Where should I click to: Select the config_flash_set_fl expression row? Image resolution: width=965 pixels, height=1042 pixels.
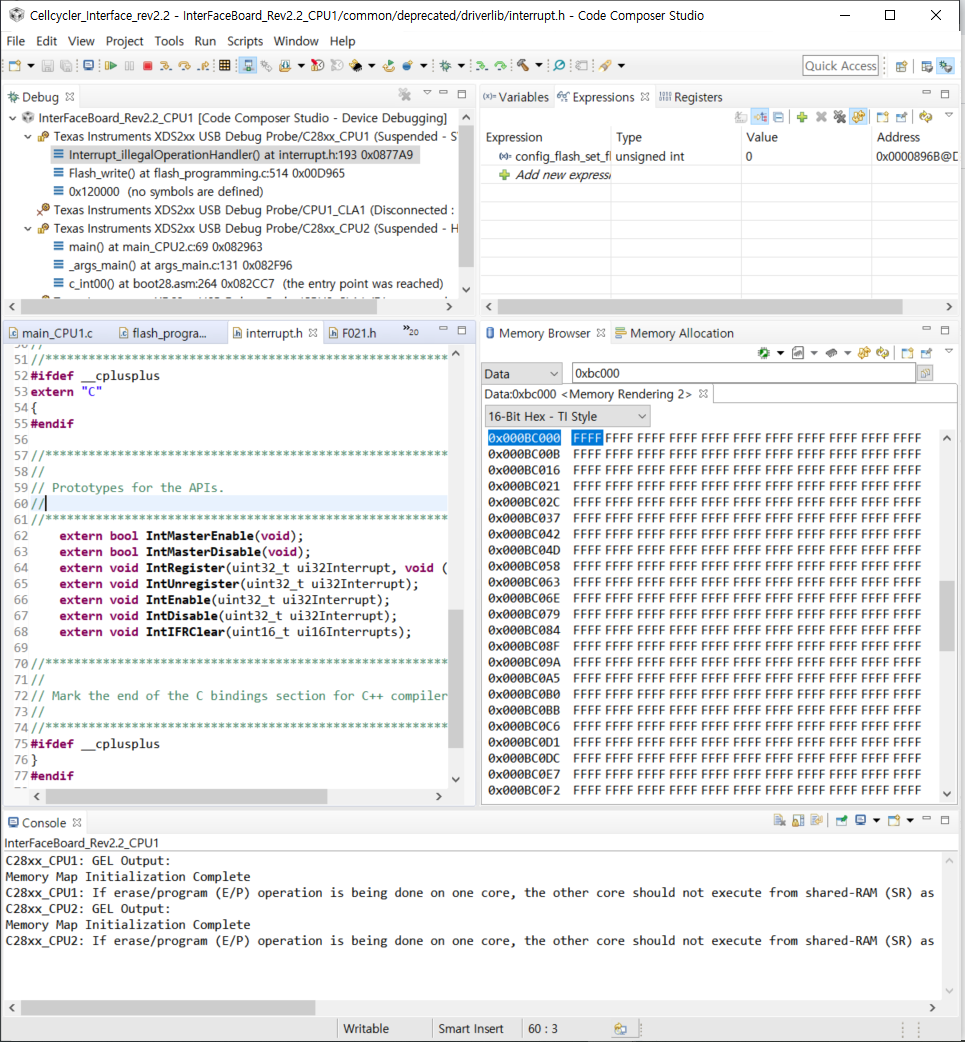[x=721, y=157]
